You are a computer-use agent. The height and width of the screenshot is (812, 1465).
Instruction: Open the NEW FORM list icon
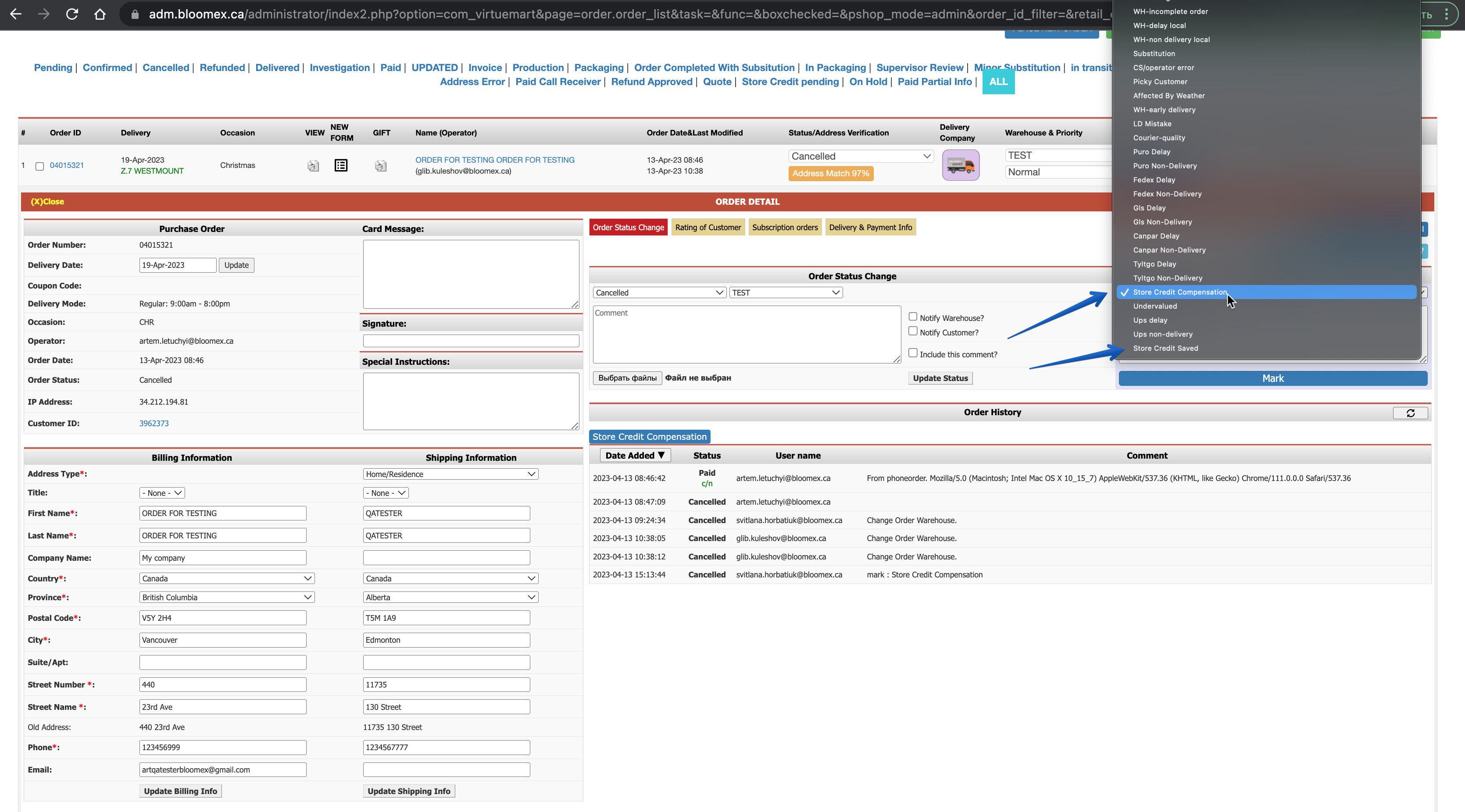pyautogui.click(x=341, y=165)
